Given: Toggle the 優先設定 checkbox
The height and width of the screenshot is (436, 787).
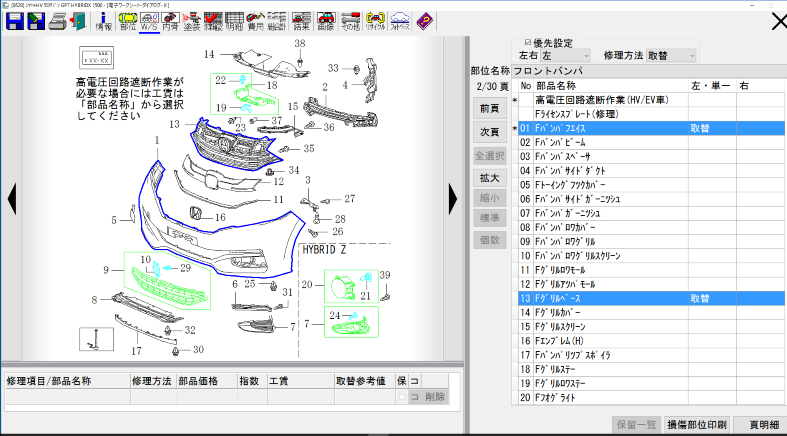Looking at the screenshot, I should (528, 43).
